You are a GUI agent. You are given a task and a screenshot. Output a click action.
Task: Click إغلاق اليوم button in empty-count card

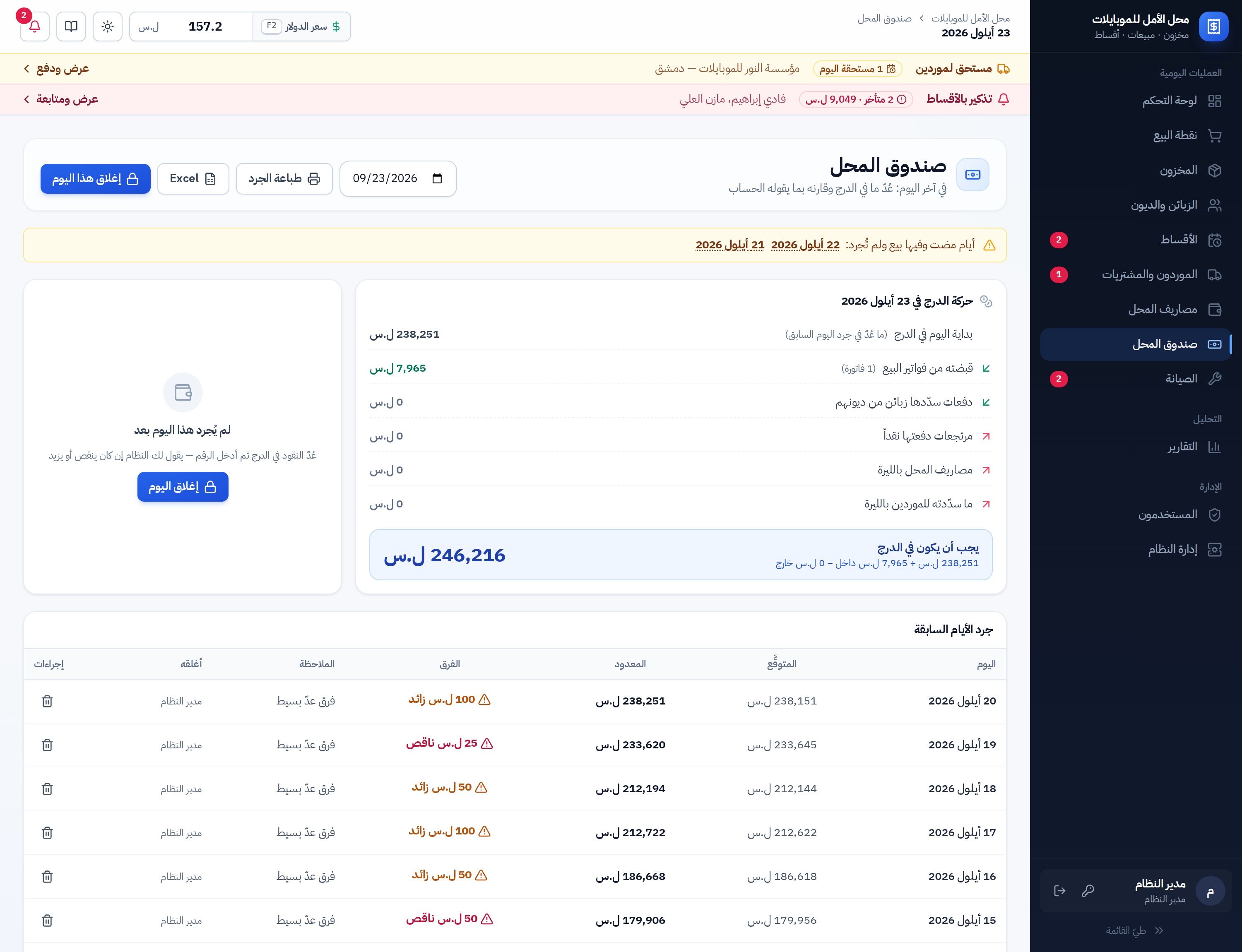coord(183,487)
